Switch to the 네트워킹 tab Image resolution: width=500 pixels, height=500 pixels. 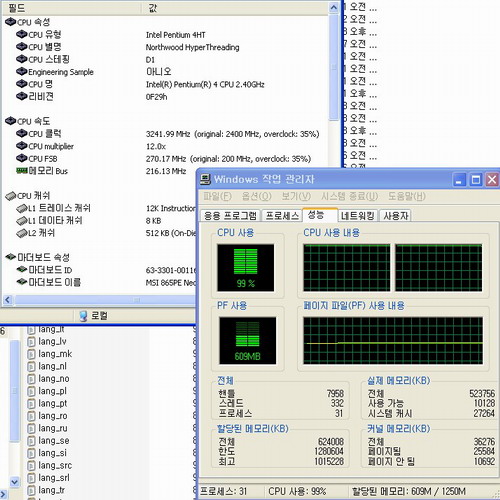(x=358, y=216)
